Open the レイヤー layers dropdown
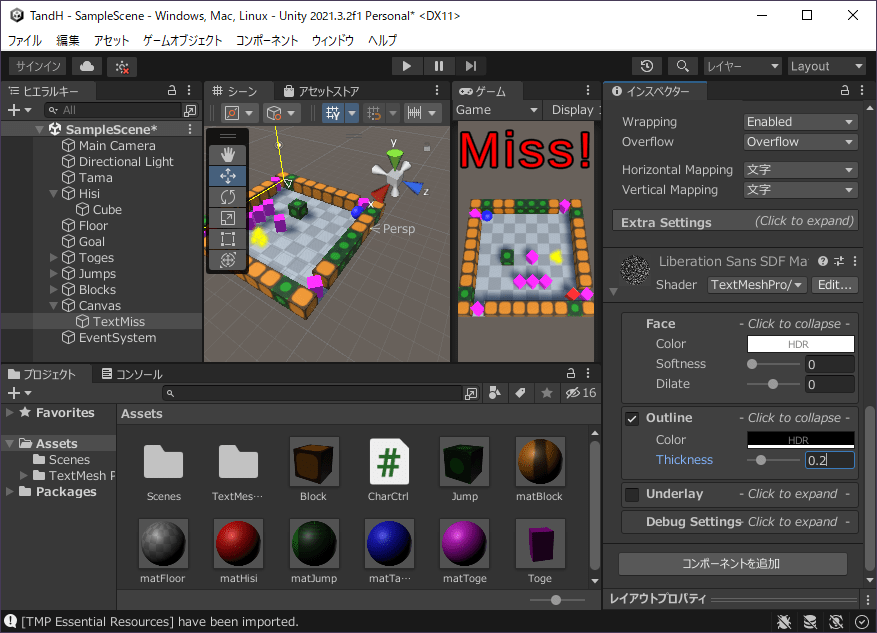Viewport: 877px width, 633px height. point(742,67)
